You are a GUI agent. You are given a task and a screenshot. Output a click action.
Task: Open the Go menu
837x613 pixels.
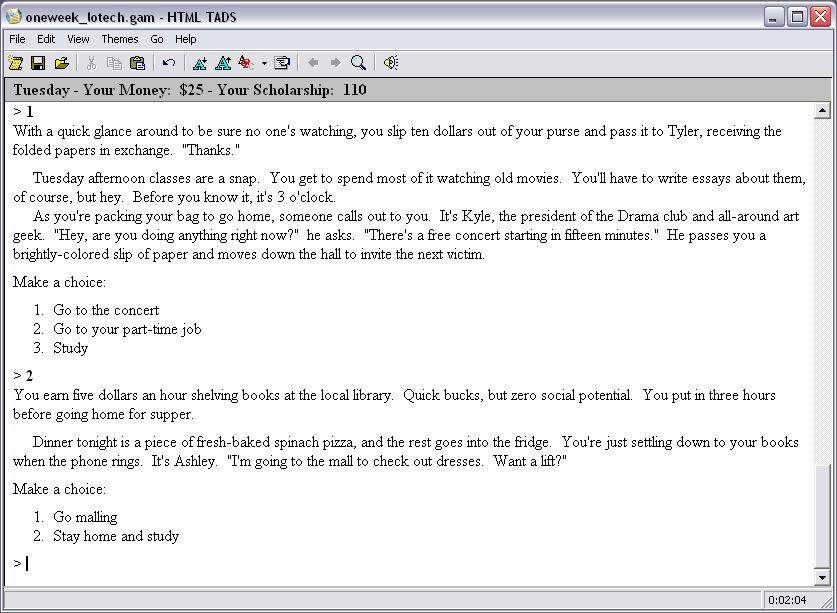156,39
